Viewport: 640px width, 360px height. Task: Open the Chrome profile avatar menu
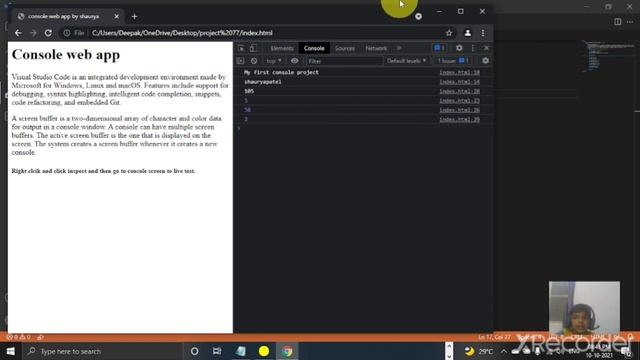pos(468,33)
